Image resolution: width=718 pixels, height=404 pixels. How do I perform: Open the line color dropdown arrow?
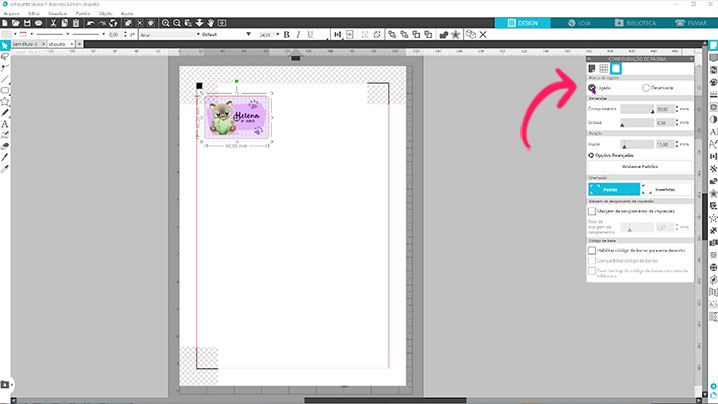click(31, 34)
